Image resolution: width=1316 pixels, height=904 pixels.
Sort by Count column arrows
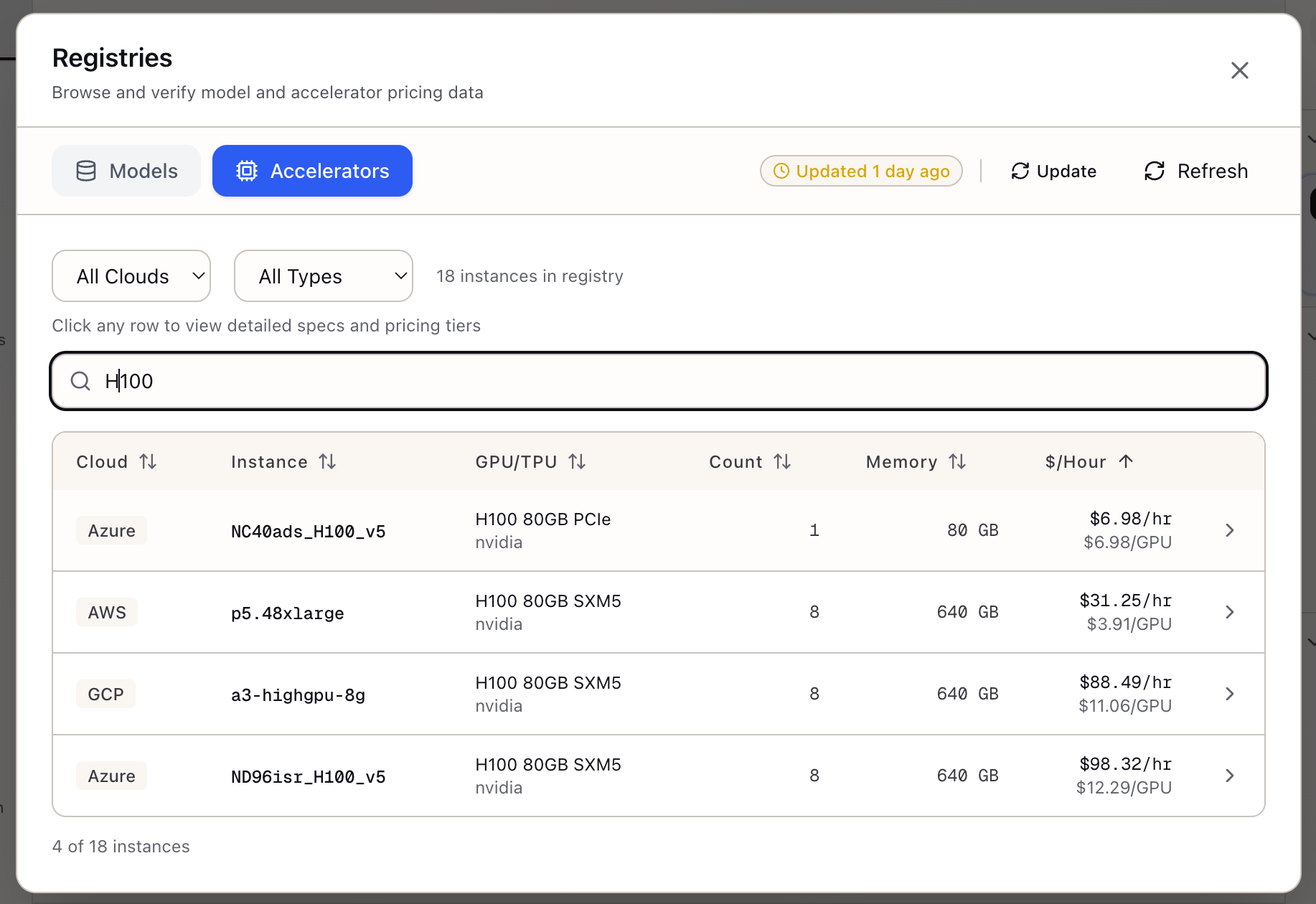(x=782, y=461)
